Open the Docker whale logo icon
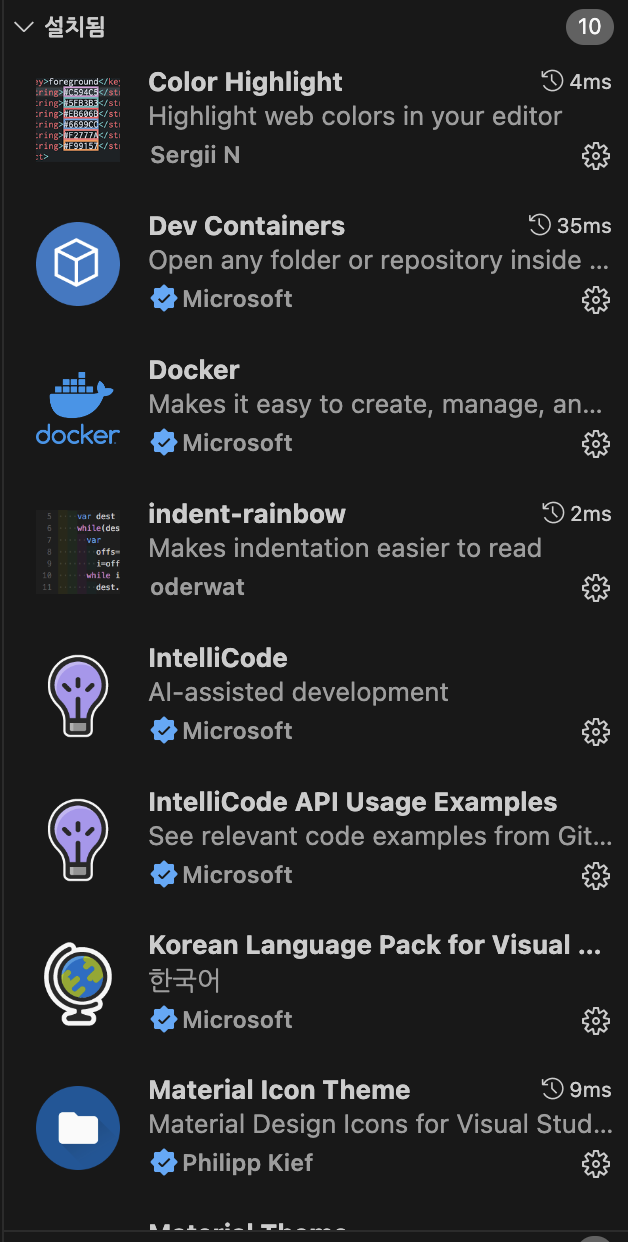The width and height of the screenshot is (628, 1242). (78, 408)
